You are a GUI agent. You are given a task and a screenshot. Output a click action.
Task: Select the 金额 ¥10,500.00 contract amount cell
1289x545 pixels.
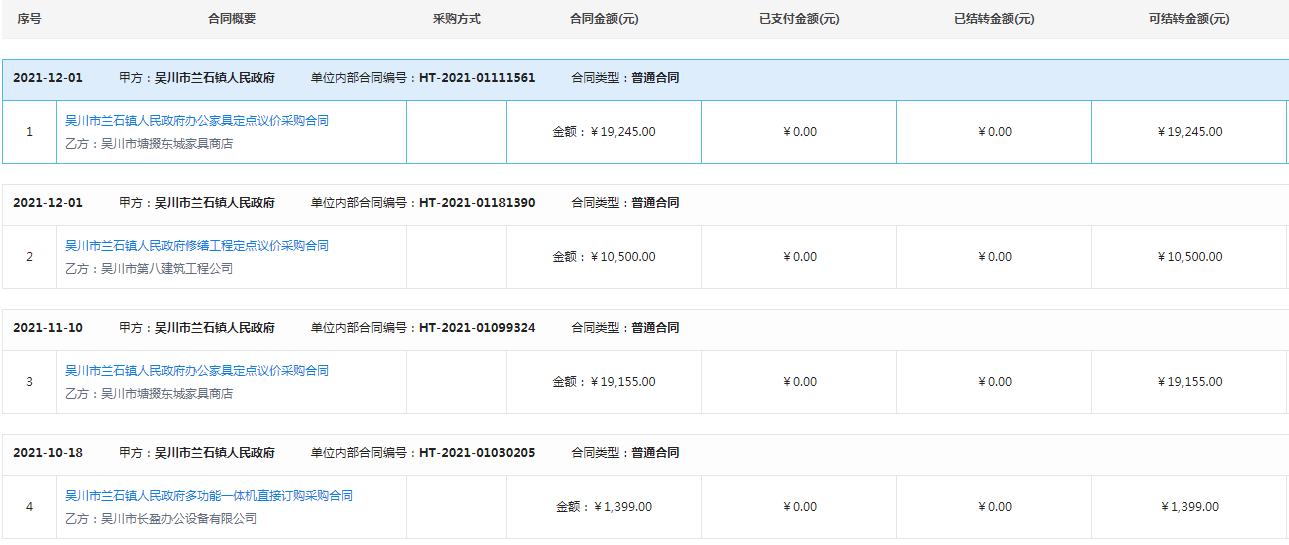coord(604,257)
